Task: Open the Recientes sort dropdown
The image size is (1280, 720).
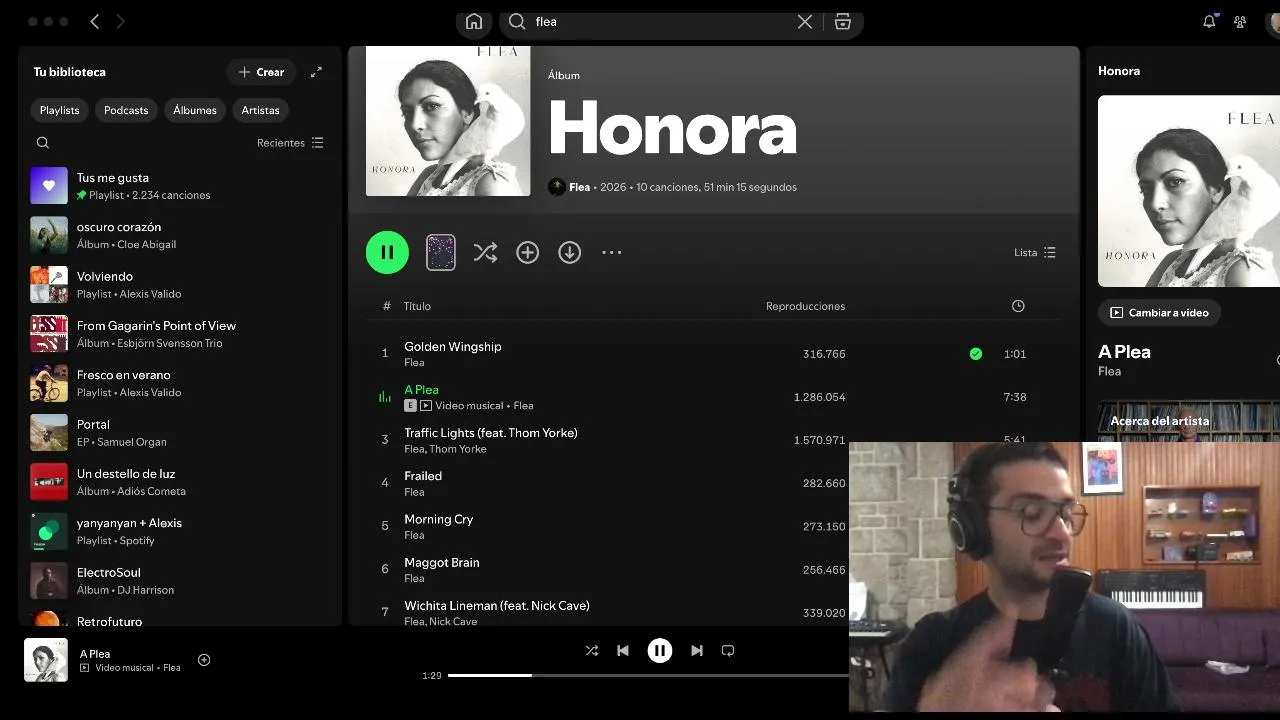Action: (290, 143)
